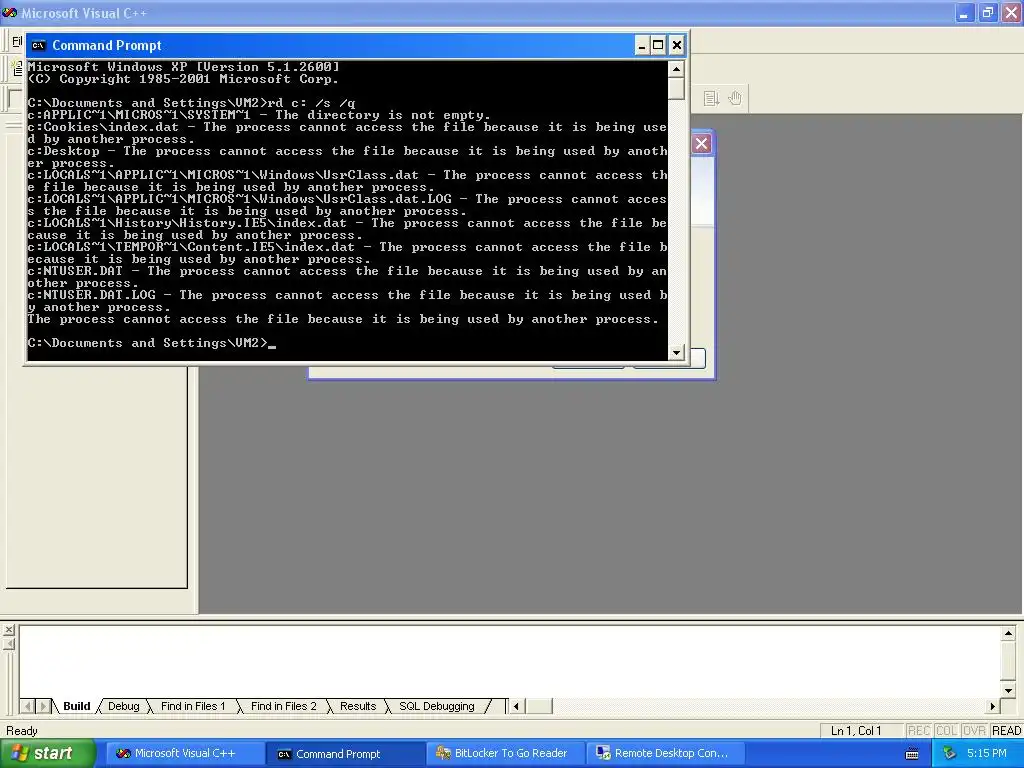Screen dimensions: 1024x768
Task: Close the dialog behind the Command Prompt
Action: click(x=702, y=144)
